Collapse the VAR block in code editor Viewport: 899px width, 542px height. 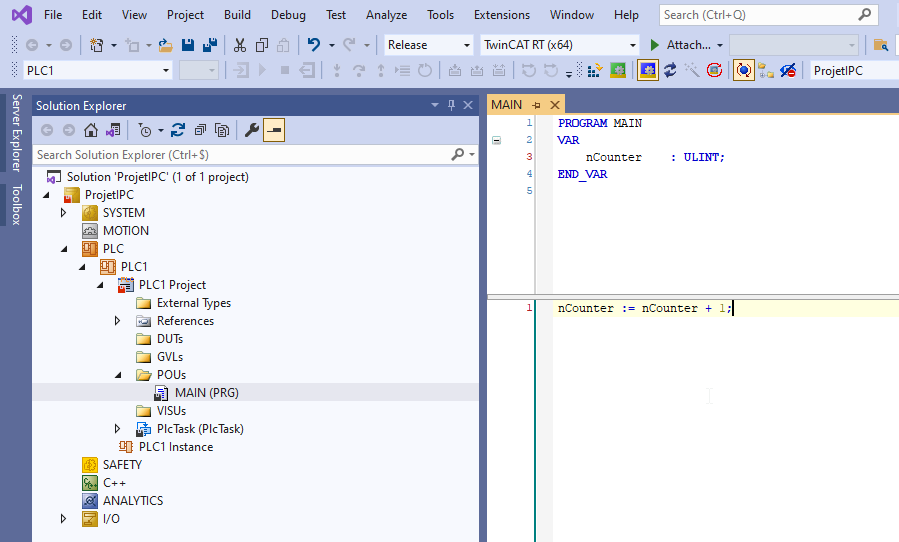(497, 140)
